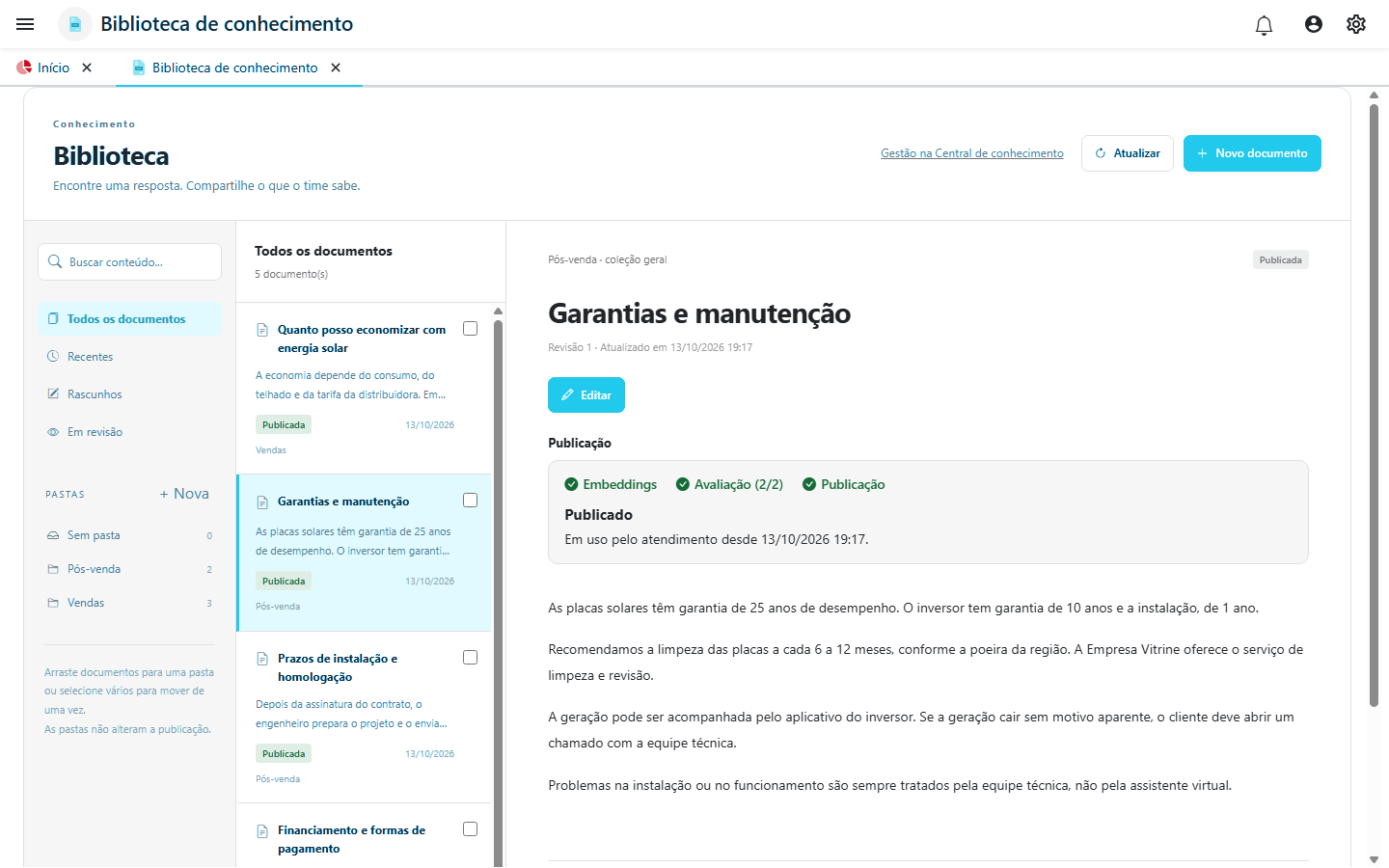
Task: Open the settings gear
Action: click(1356, 24)
